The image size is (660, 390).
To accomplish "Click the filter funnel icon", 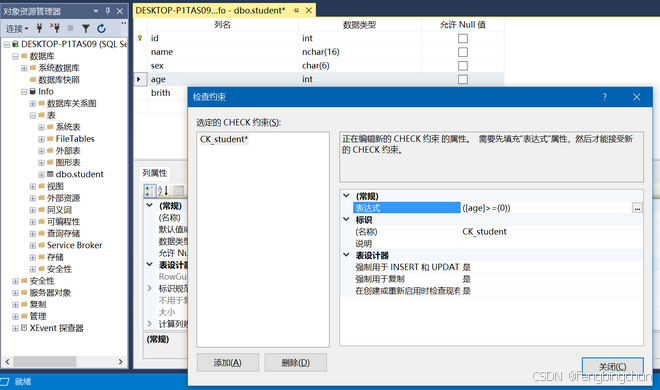I will [86, 28].
